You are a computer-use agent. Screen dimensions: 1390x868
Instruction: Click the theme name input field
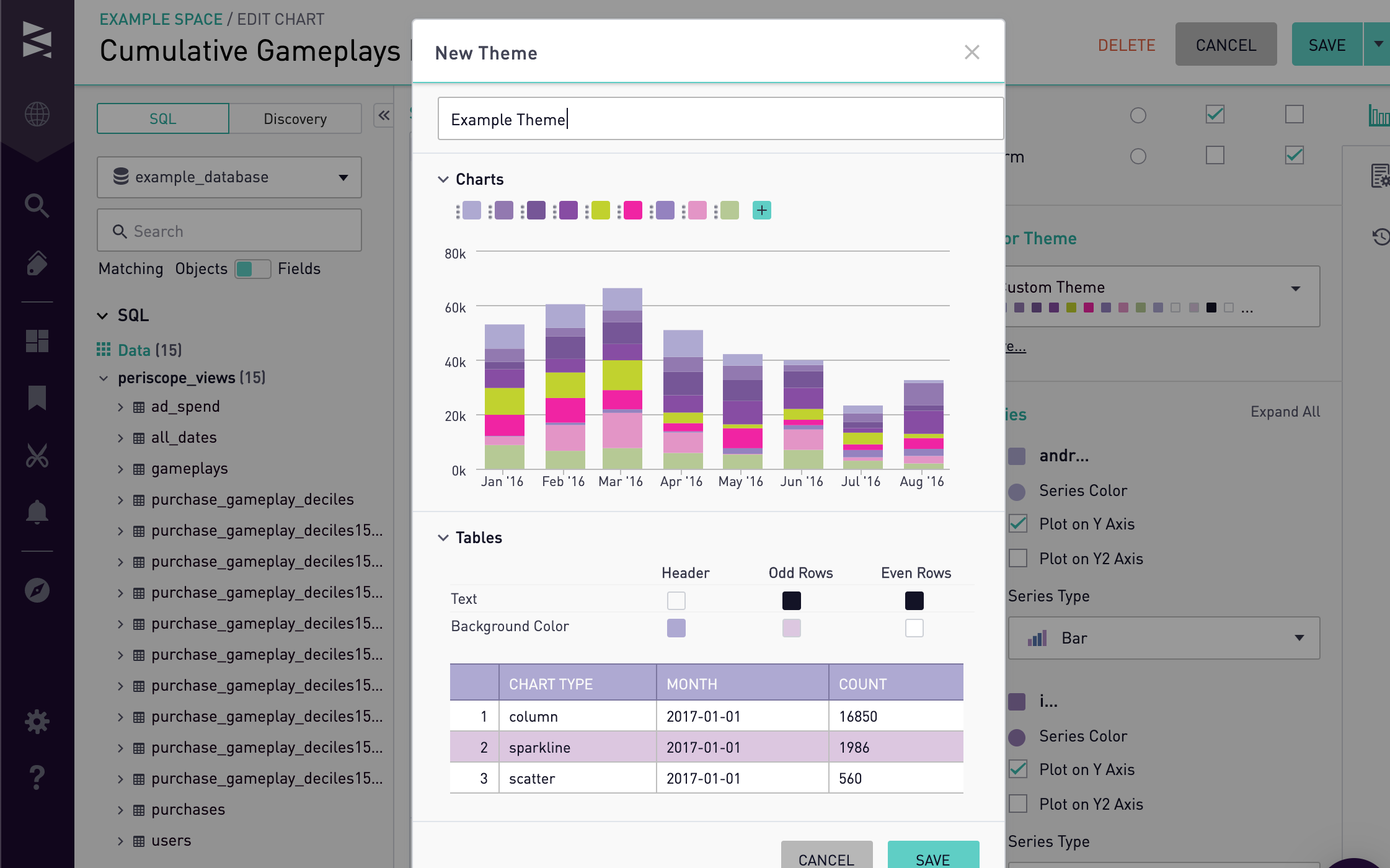click(720, 118)
